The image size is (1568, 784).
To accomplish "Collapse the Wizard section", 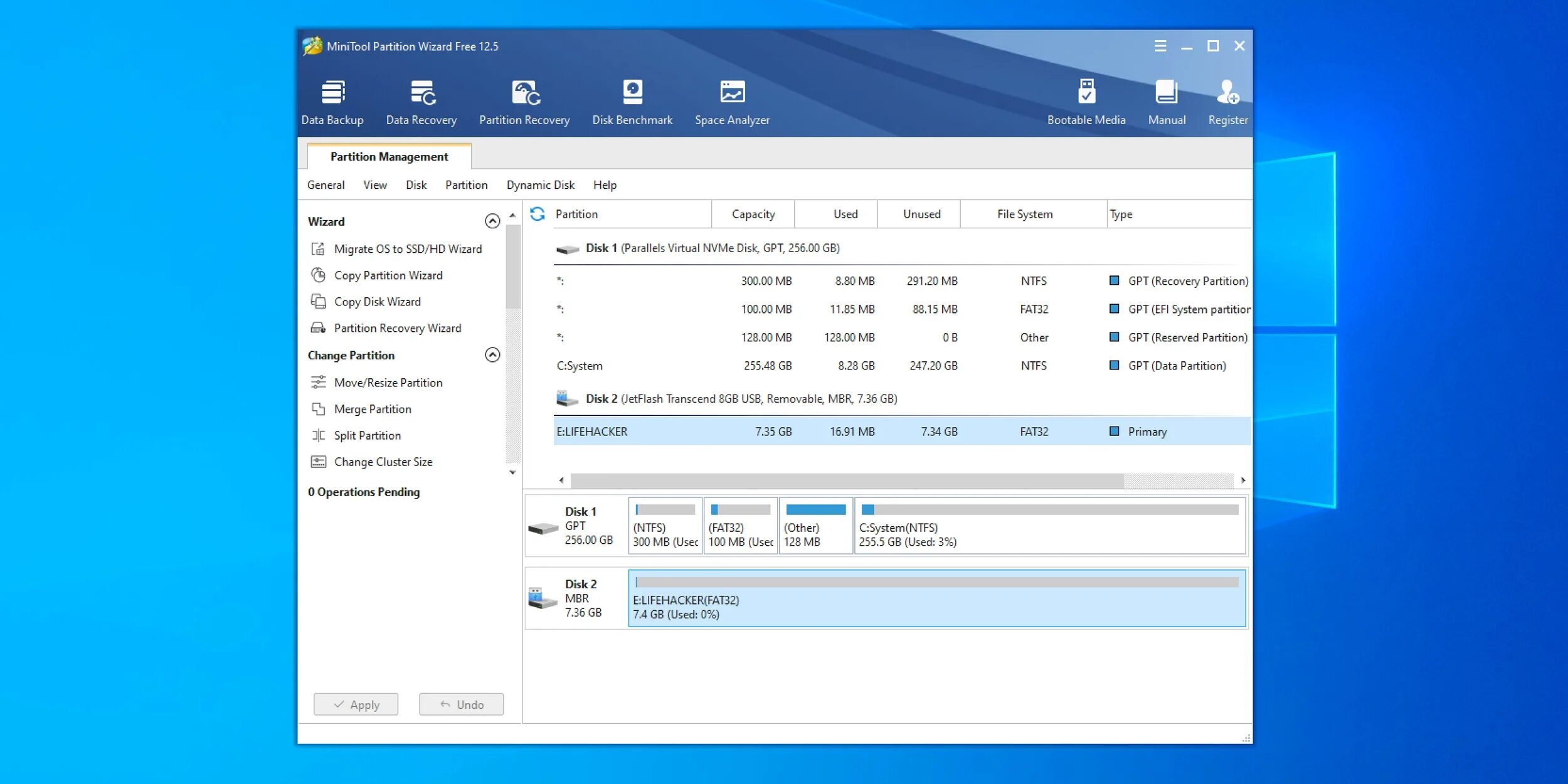I will point(493,221).
